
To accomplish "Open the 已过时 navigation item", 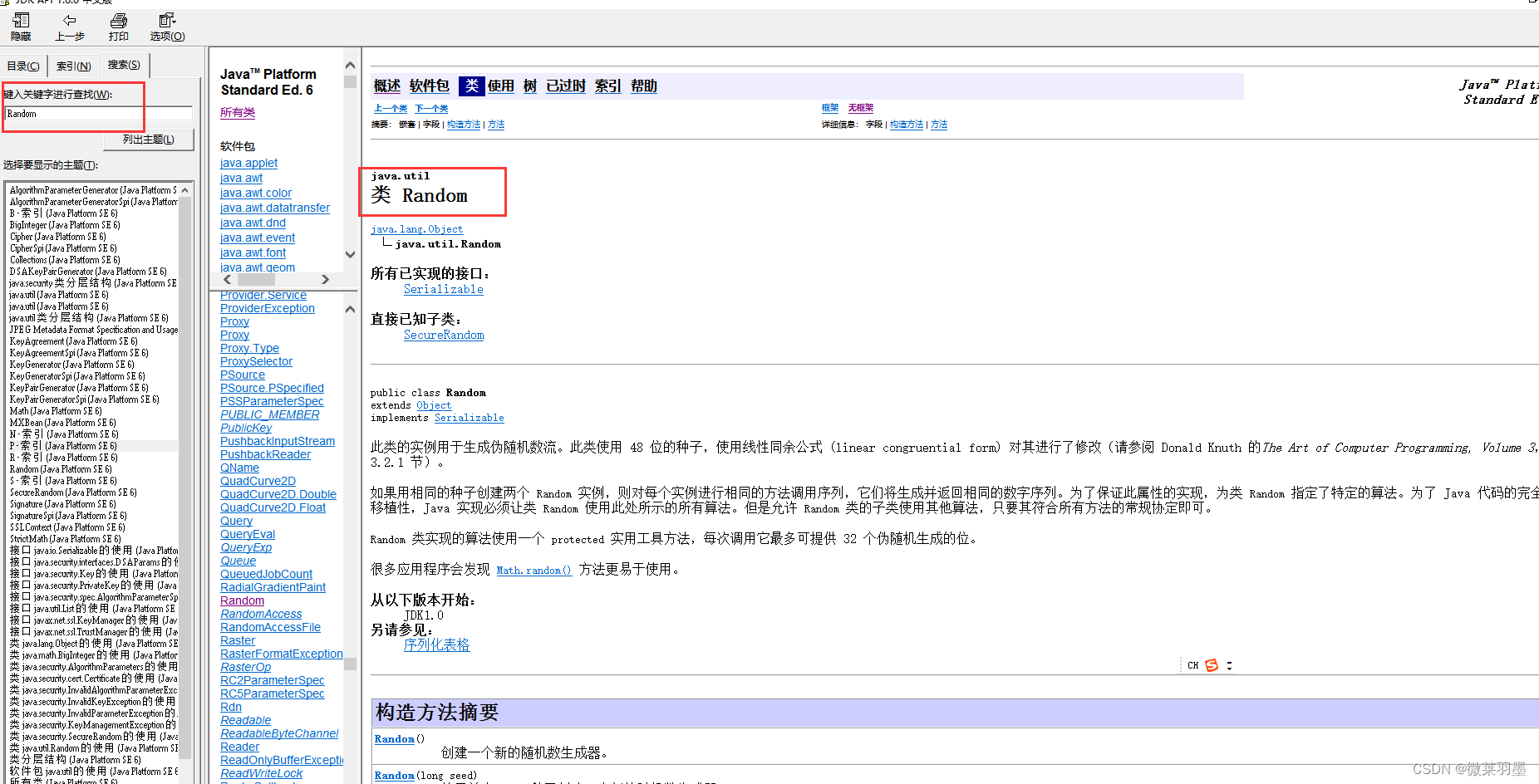I will point(566,86).
